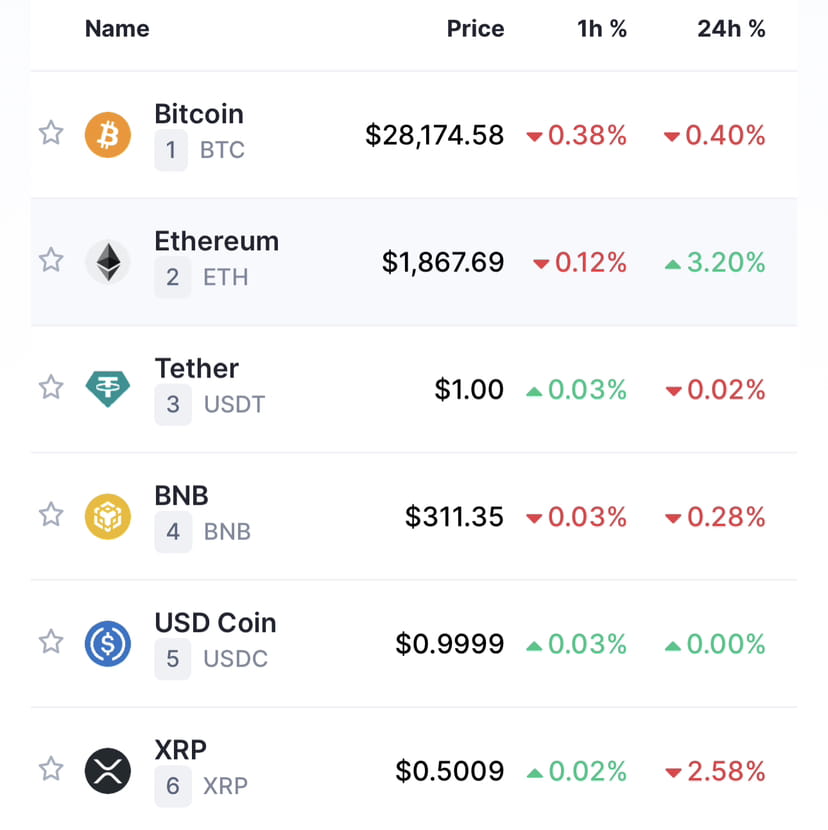This screenshot has height=830, width=828.
Task: Click the Ethereum diamond logo icon
Action: (108, 262)
